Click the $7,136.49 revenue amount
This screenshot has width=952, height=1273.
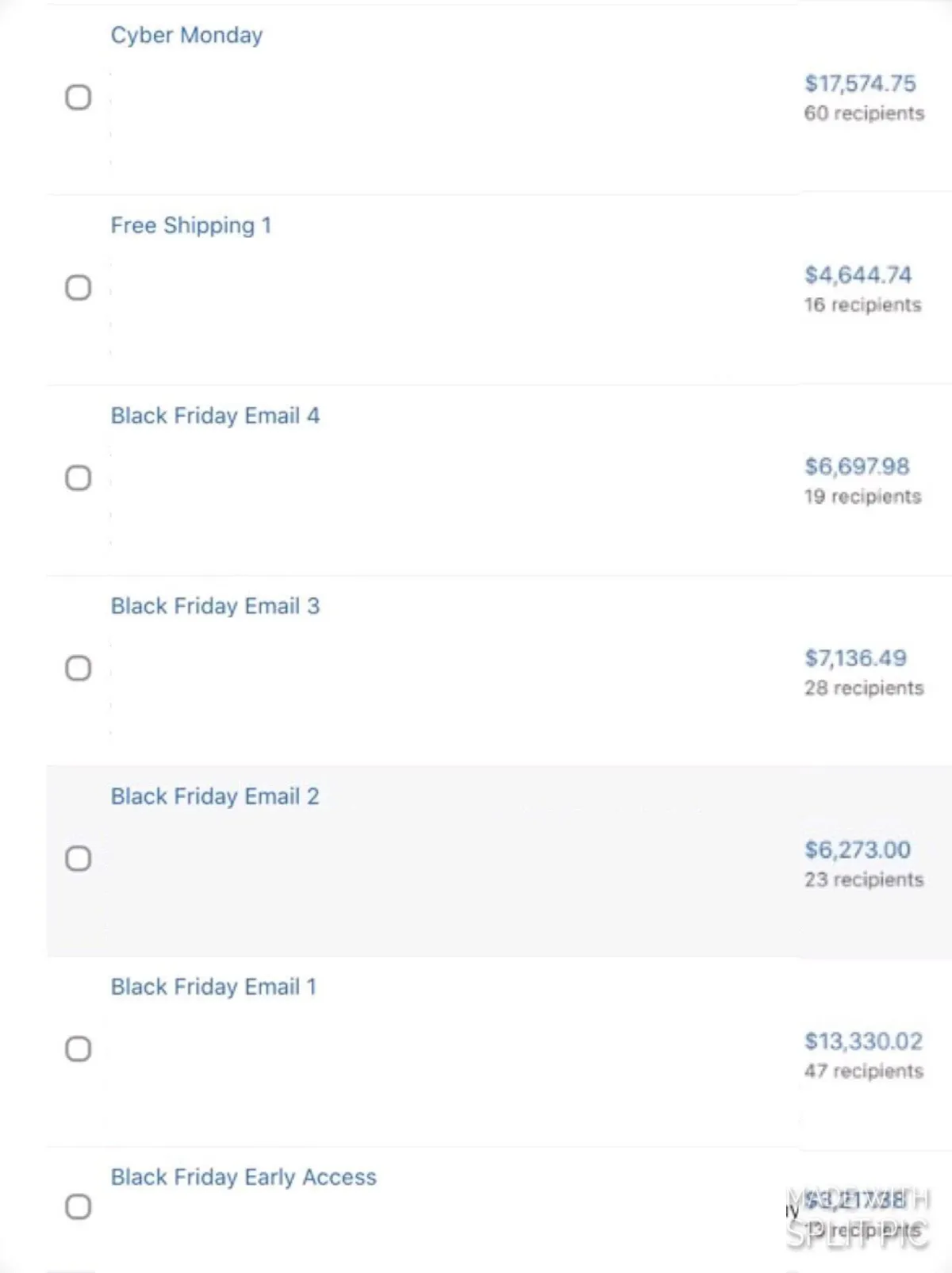pos(855,658)
